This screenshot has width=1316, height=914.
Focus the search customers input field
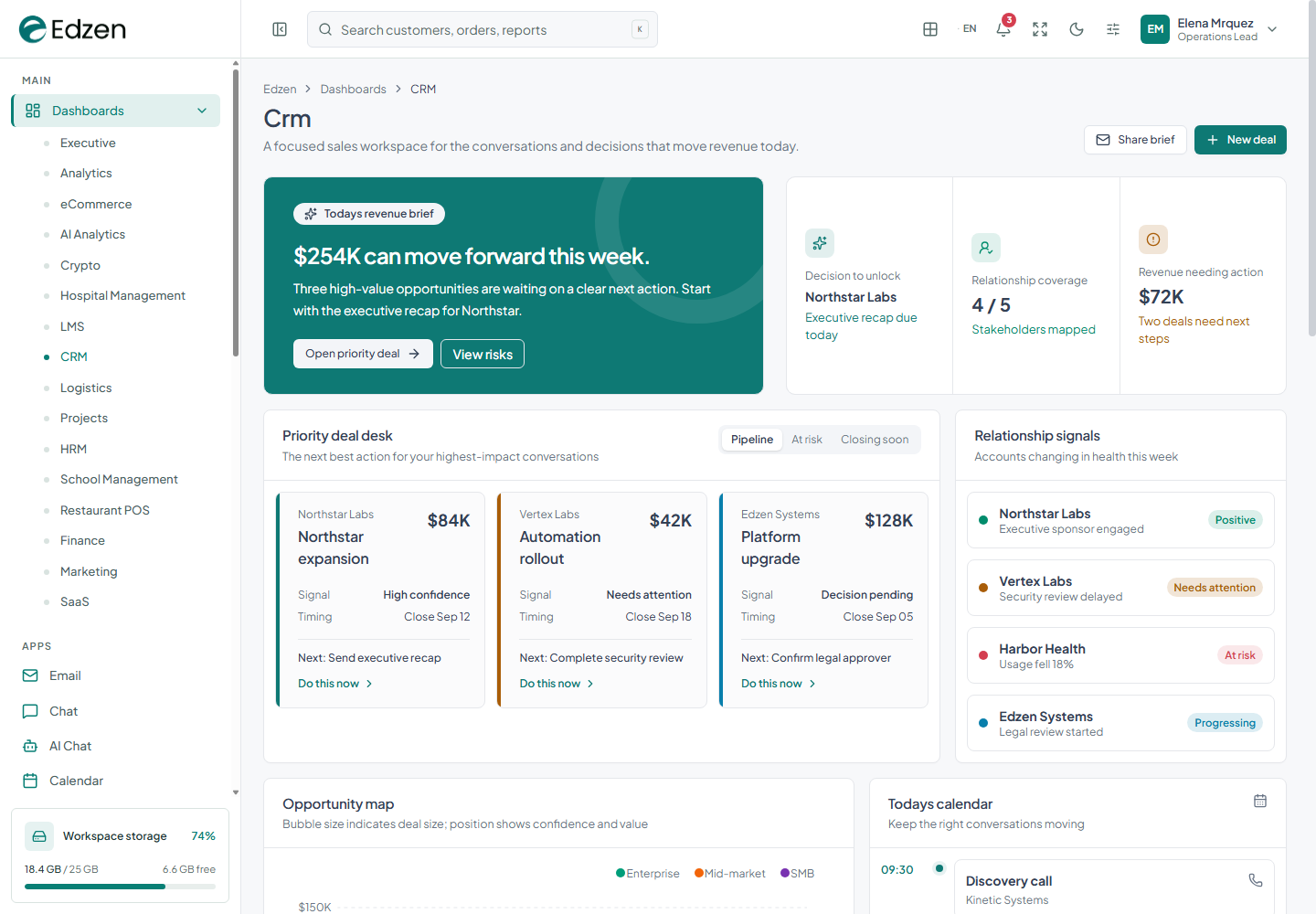point(483,29)
